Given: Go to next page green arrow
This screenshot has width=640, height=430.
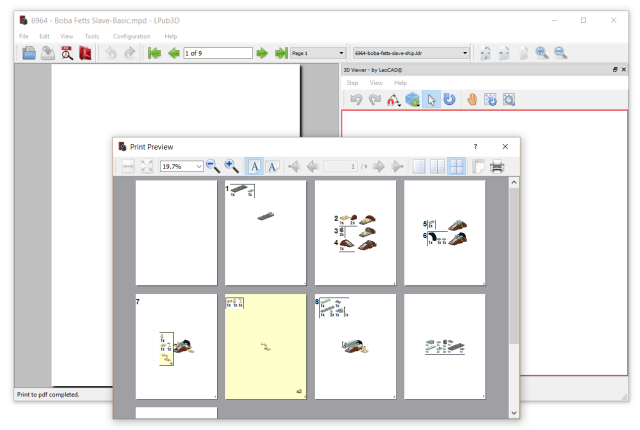Looking at the screenshot, I should (x=262, y=53).
